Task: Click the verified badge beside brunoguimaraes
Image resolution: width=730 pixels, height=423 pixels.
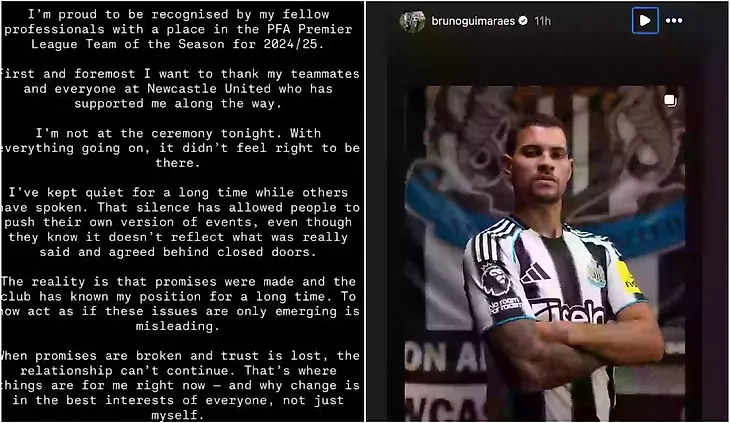Action: tap(523, 20)
